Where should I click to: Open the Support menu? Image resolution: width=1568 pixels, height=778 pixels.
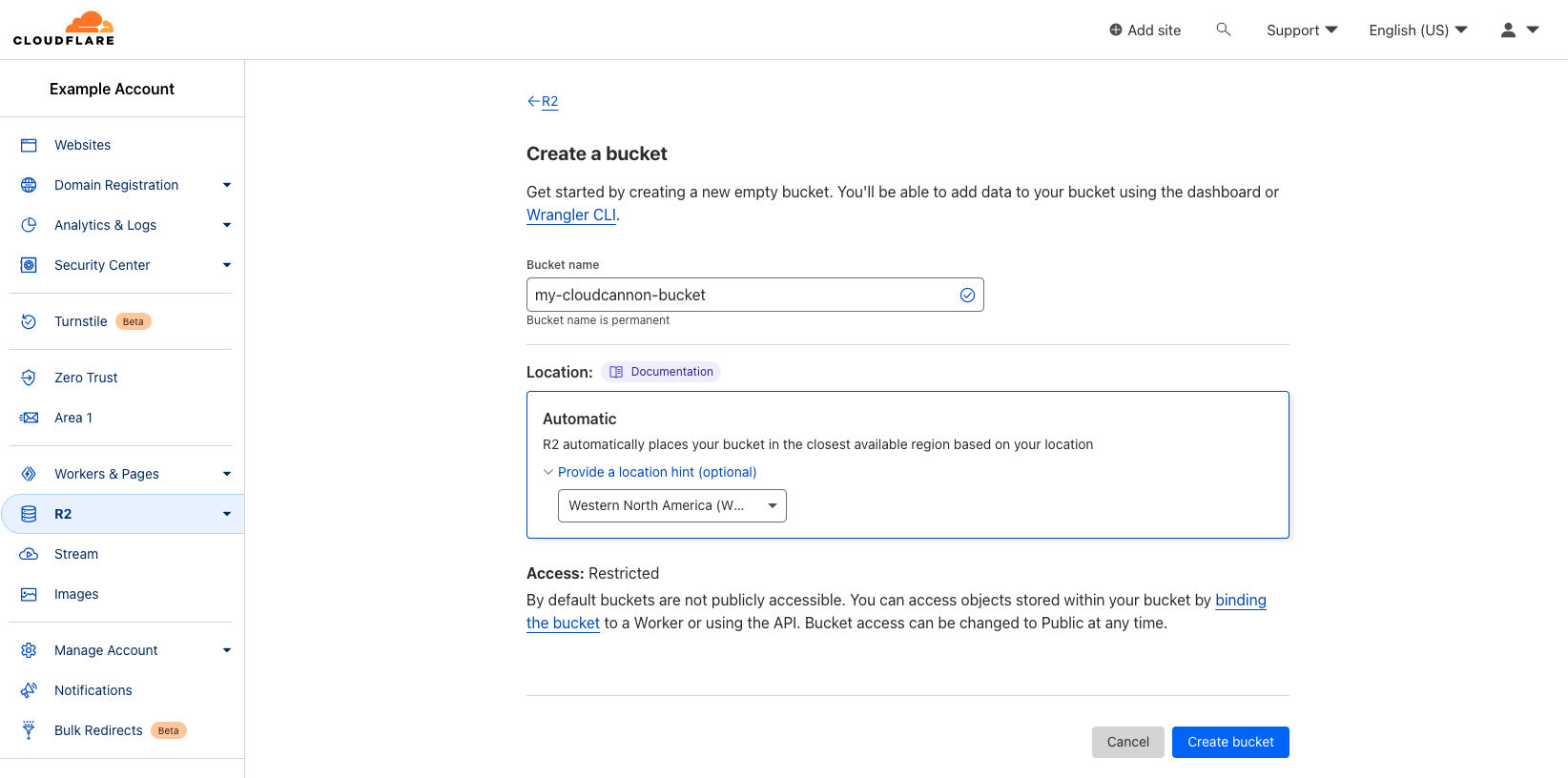click(x=1300, y=30)
